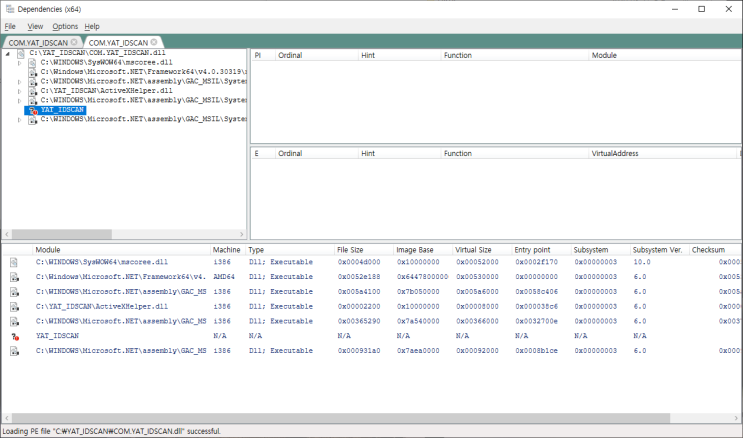The image size is (743, 438).
Task: Expand the SysWOW64 mscoree.dll tree node
Action: 20,63
